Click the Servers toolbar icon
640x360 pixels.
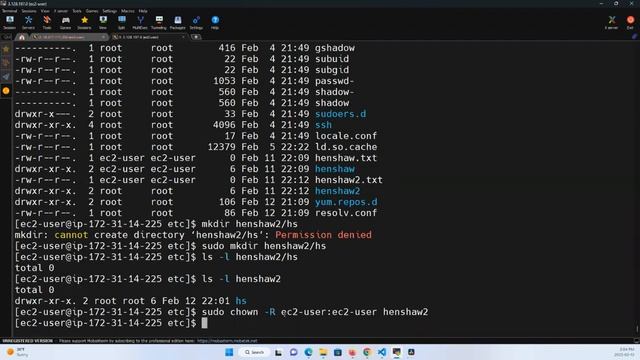28,22
